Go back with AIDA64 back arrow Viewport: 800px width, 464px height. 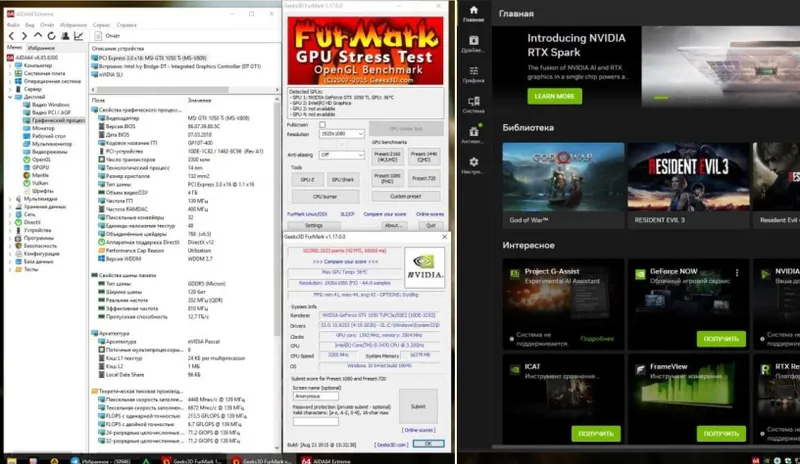pos(11,36)
